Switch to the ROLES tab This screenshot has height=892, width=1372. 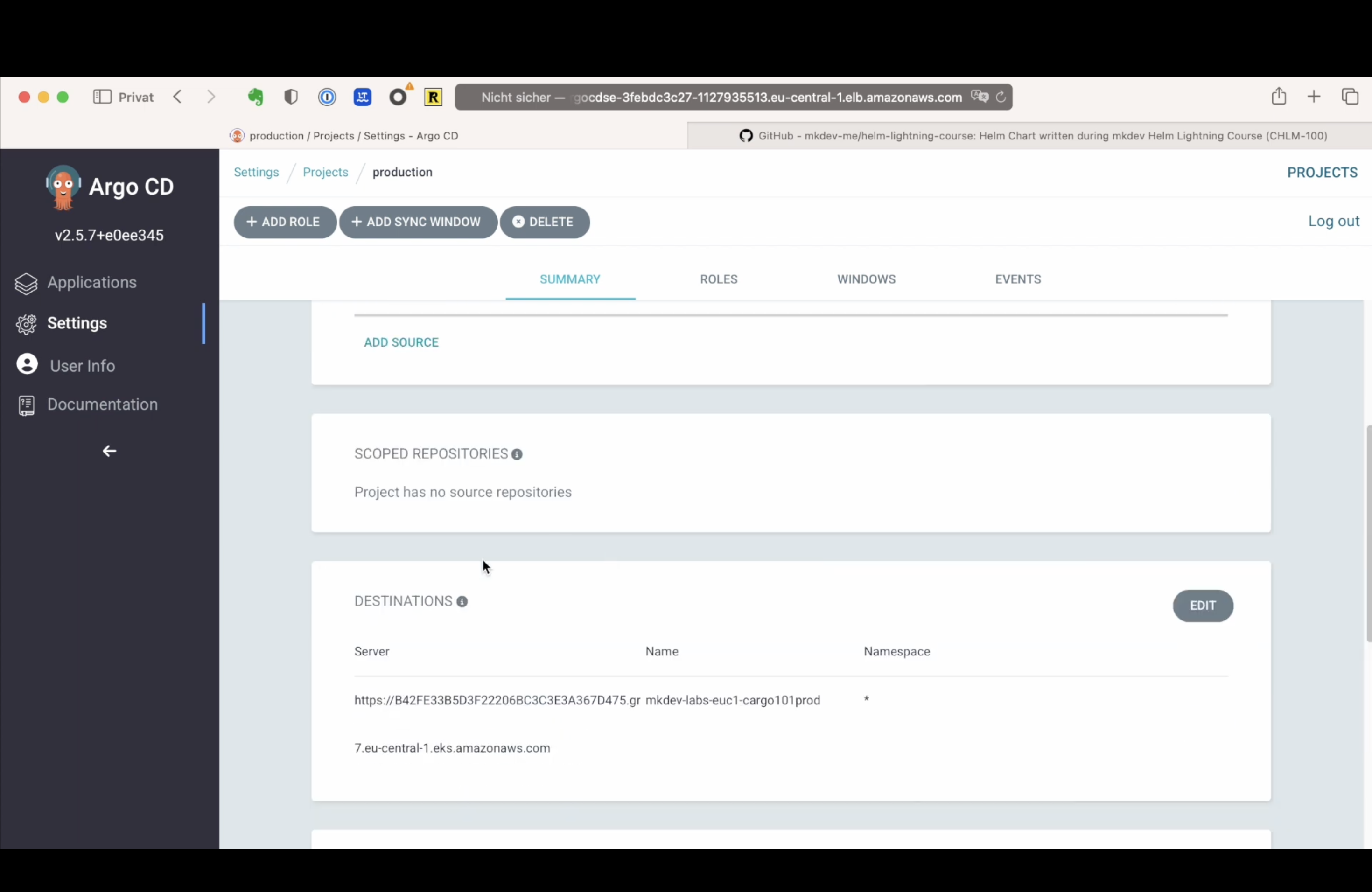[x=718, y=278]
